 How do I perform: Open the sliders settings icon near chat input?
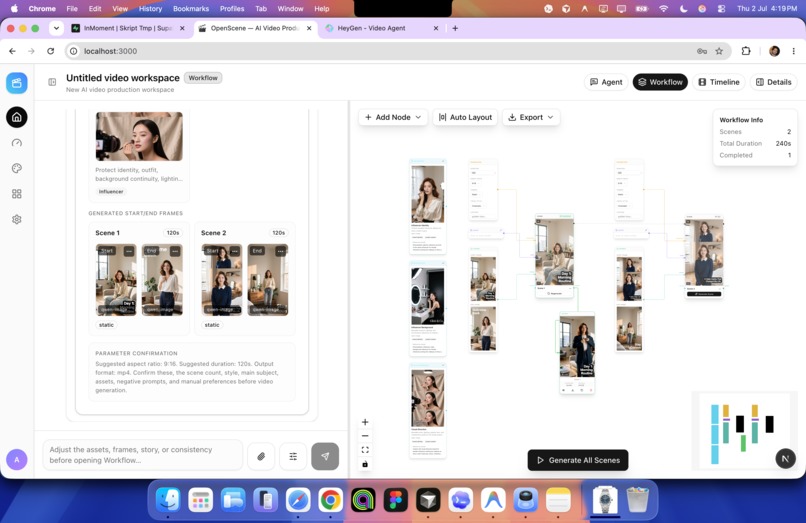[x=293, y=456]
